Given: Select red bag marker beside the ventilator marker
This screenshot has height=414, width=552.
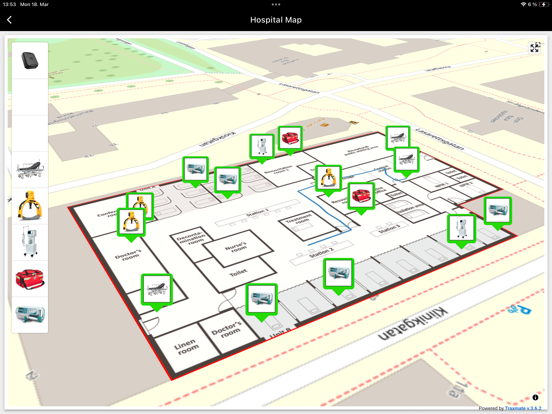Looking at the screenshot, I should [x=290, y=138].
